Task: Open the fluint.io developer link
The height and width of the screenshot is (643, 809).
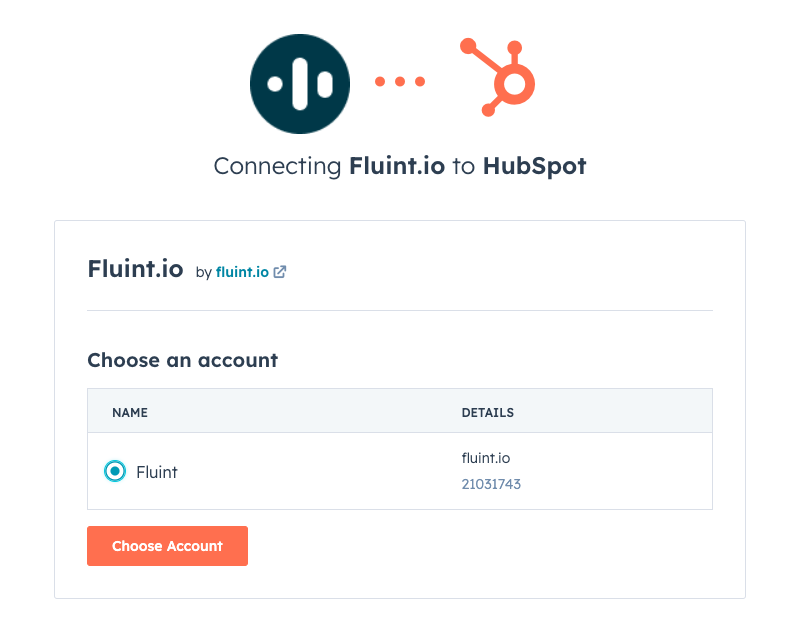Action: pyautogui.click(x=242, y=271)
